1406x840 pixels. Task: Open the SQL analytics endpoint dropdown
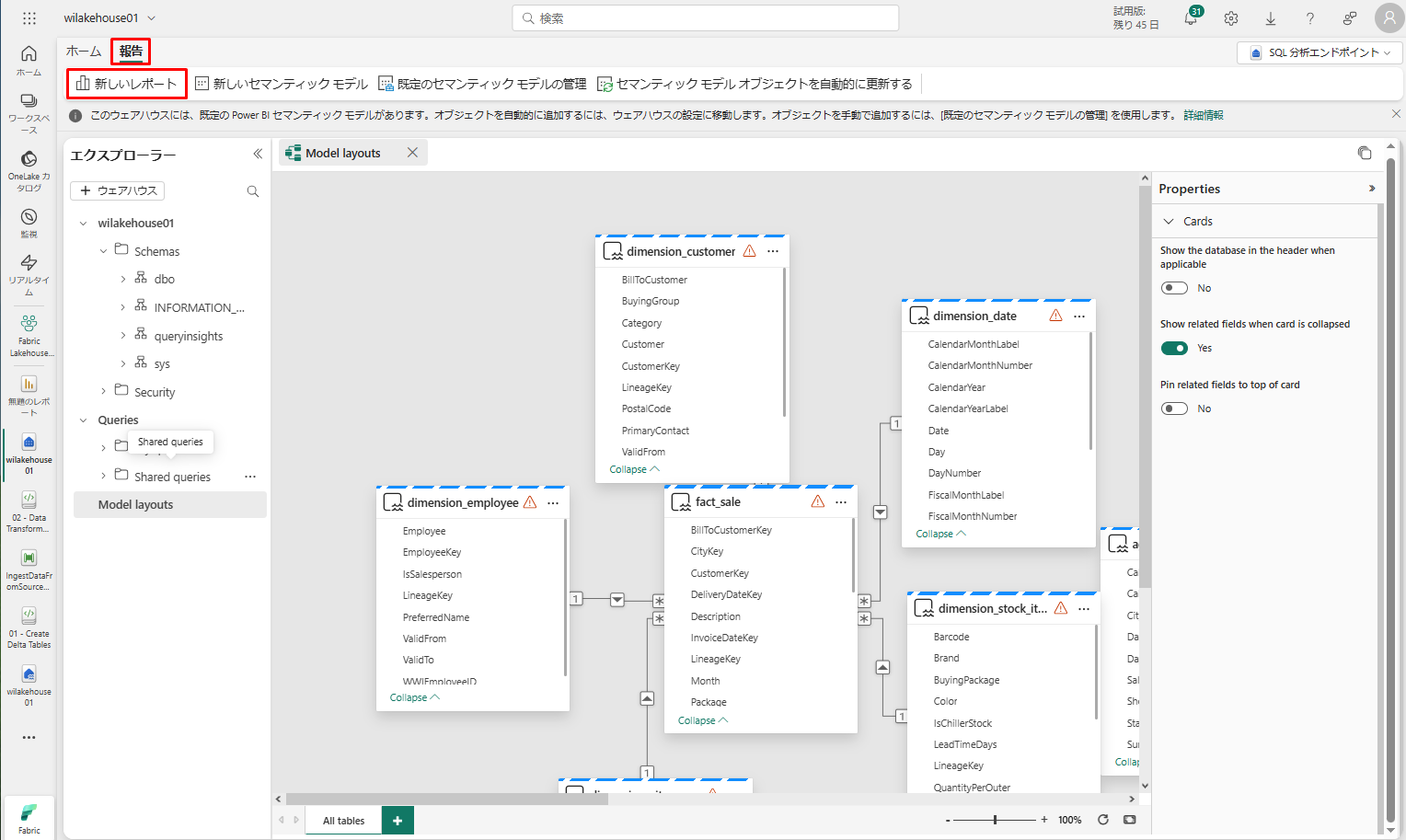point(1320,52)
